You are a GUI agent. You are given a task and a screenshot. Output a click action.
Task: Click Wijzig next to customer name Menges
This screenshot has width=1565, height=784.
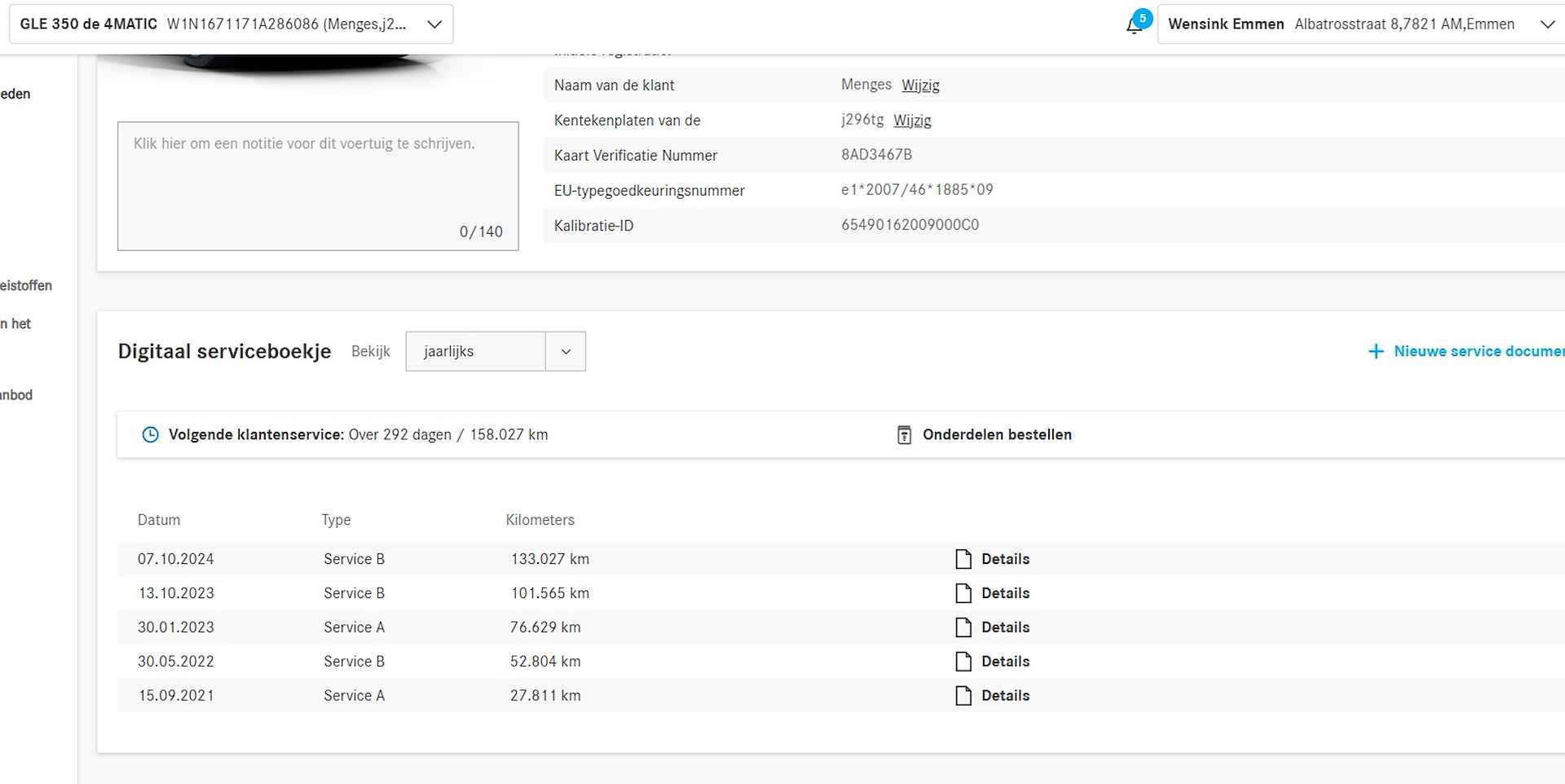point(920,86)
